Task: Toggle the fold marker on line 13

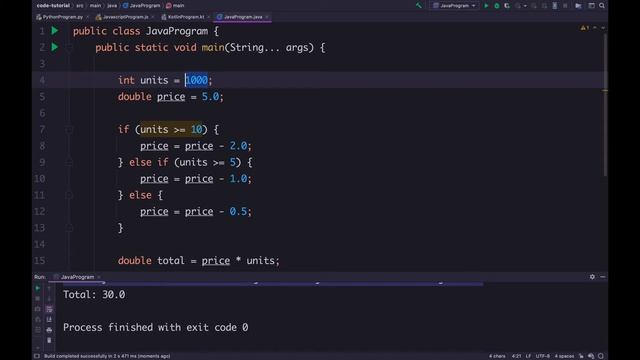Action: (x=69, y=228)
